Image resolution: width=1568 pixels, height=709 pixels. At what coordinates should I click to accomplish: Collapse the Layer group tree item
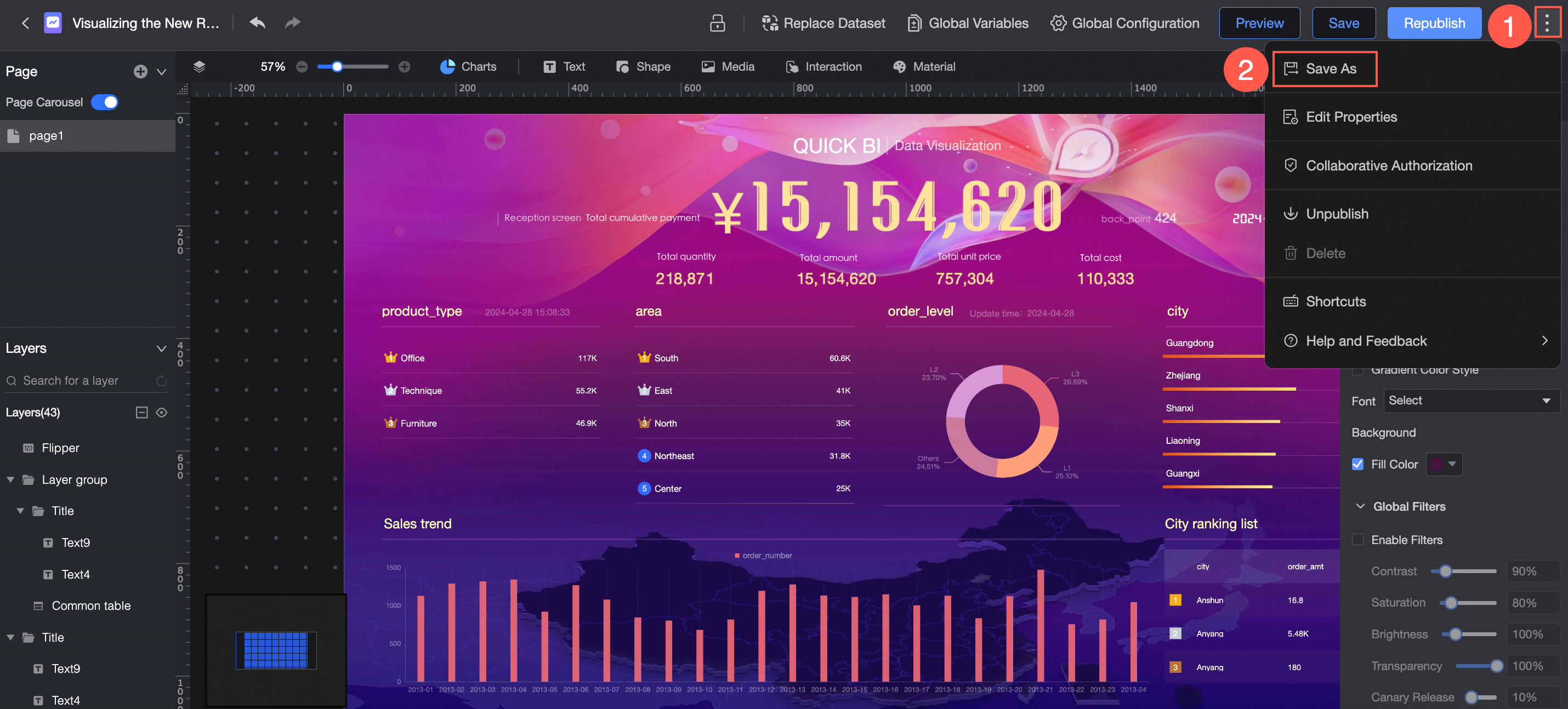[10, 480]
